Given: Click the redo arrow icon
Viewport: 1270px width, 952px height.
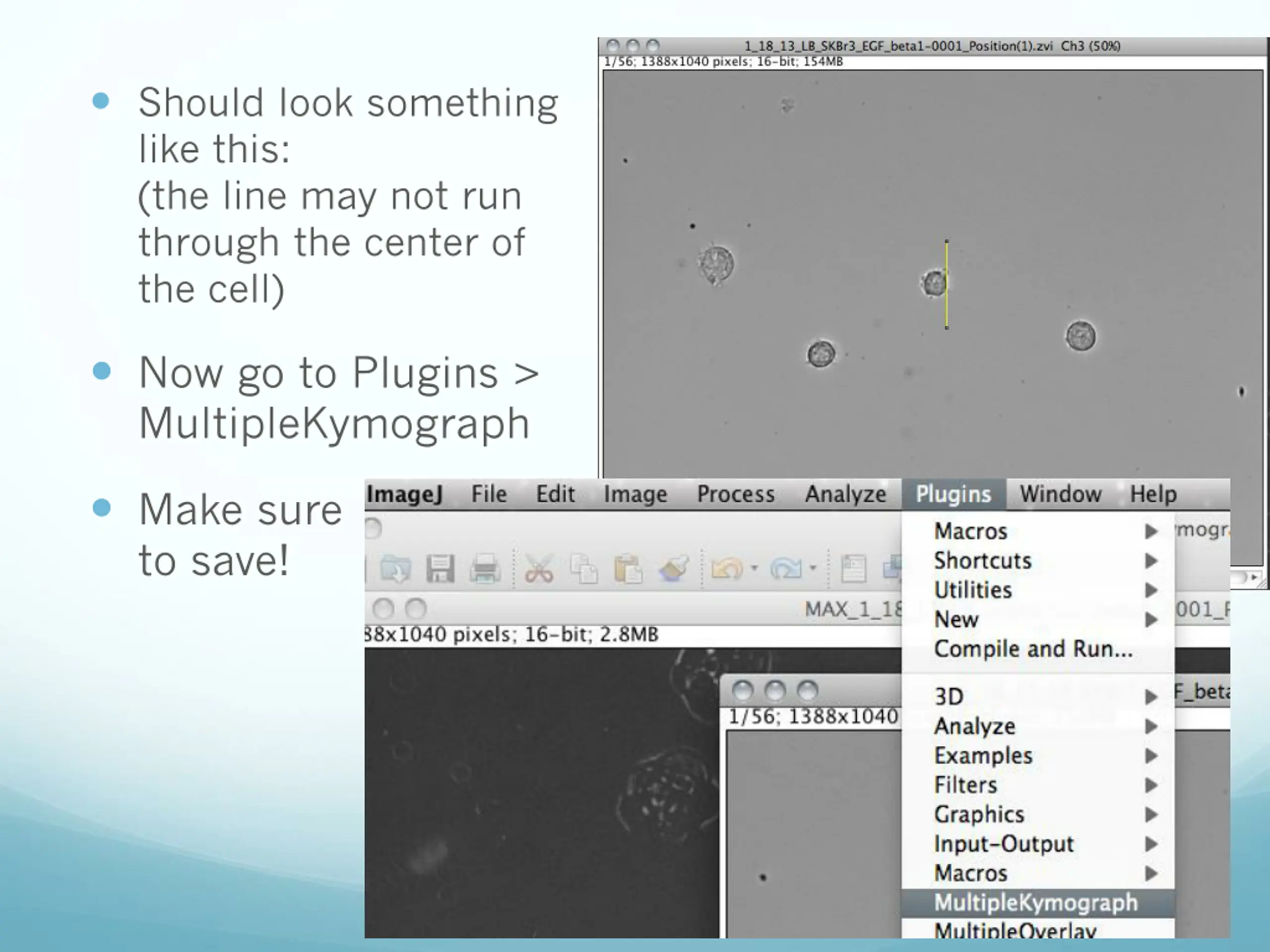Looking at the screenshot, I should 785,569.
